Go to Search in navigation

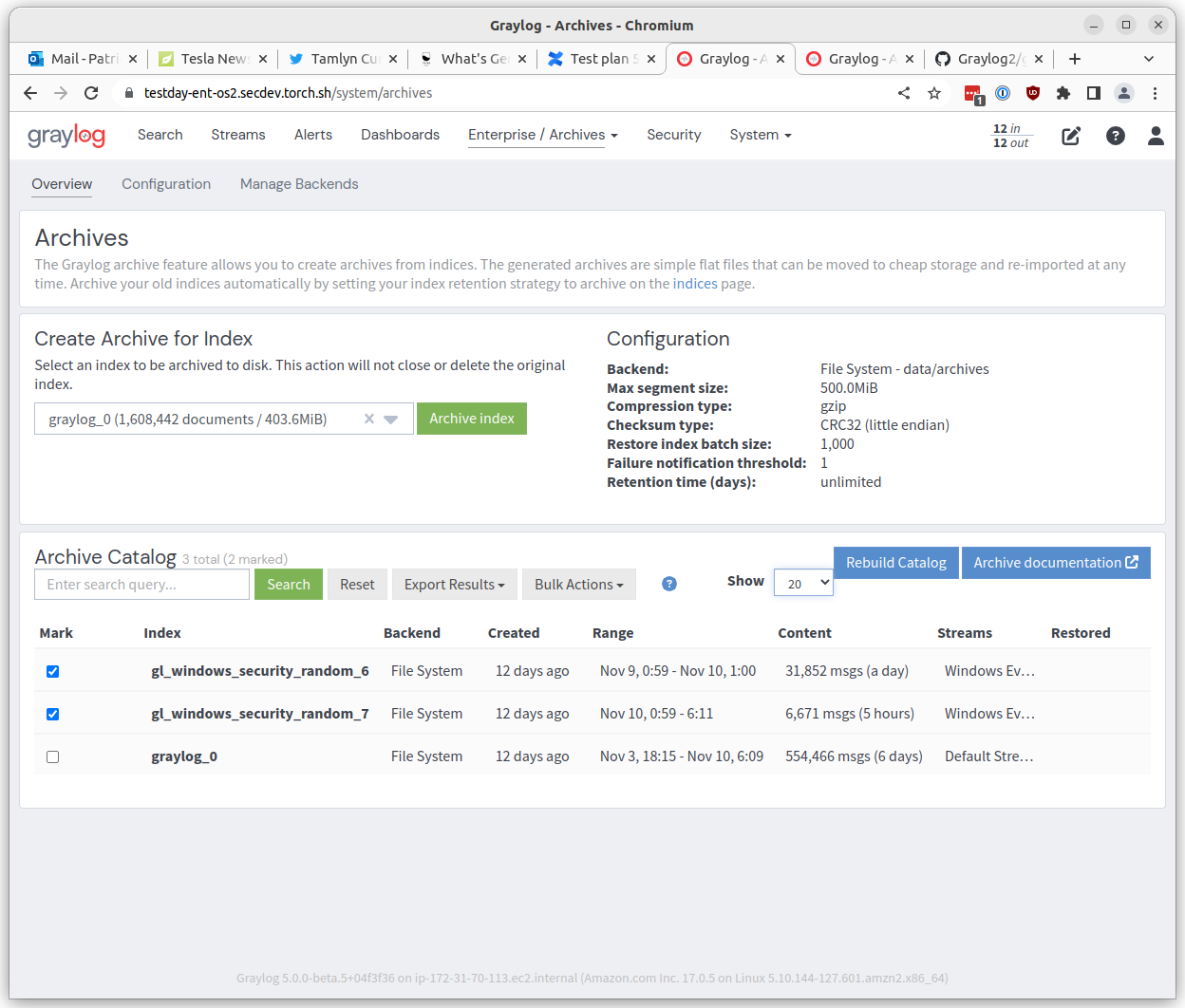[160, 135]
